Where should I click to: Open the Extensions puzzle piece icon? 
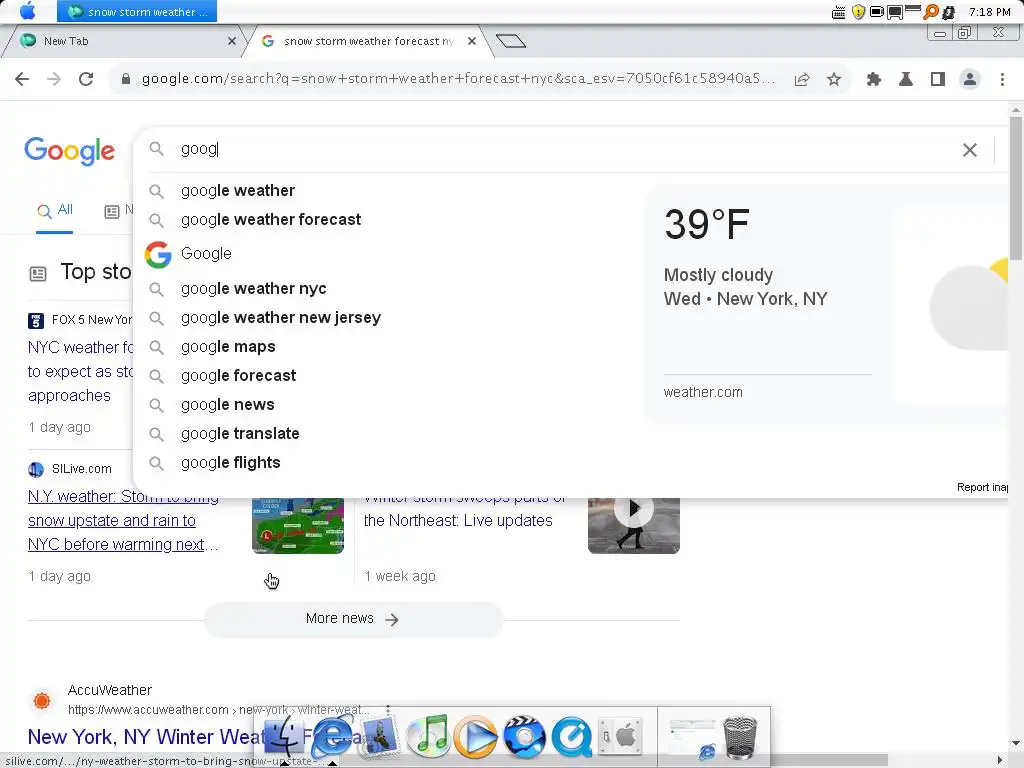click(874, 79)
